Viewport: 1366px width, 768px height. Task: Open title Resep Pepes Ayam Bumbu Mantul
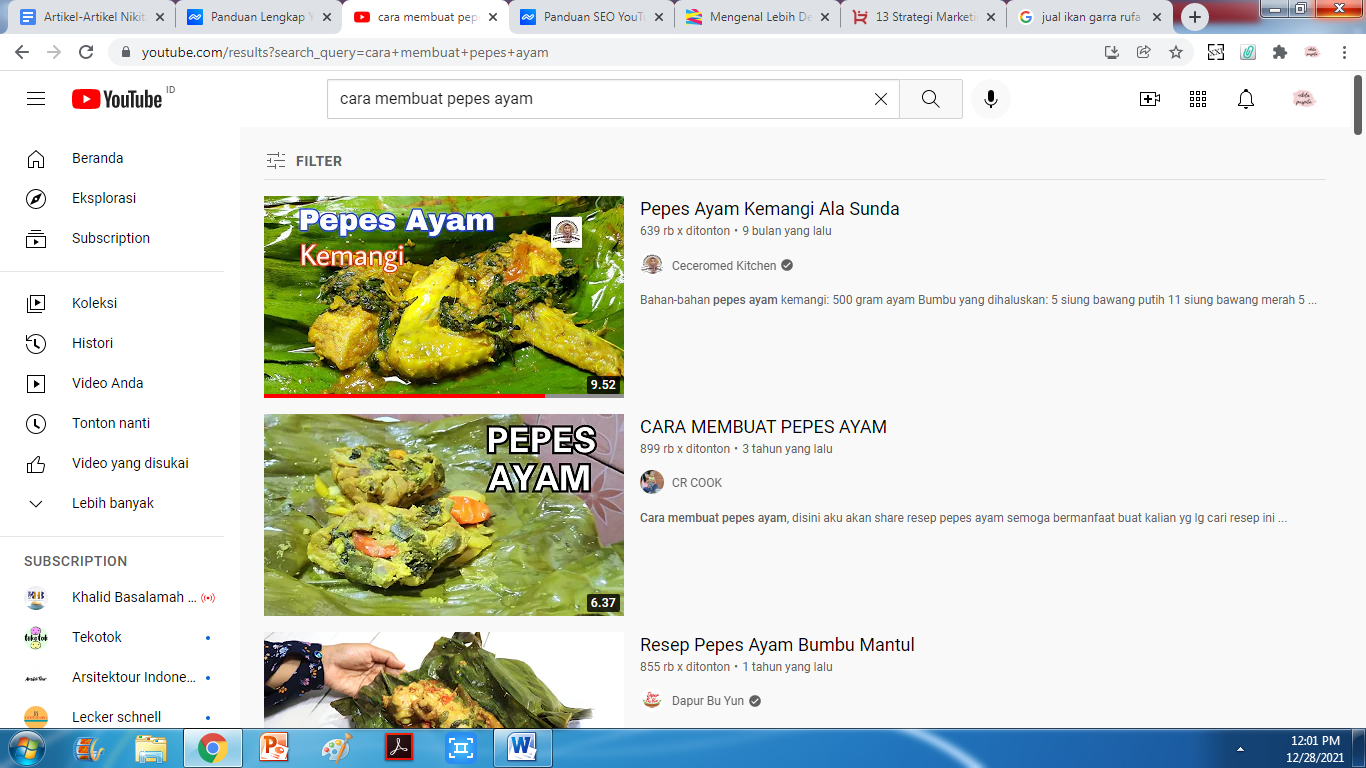click(777, 645)
